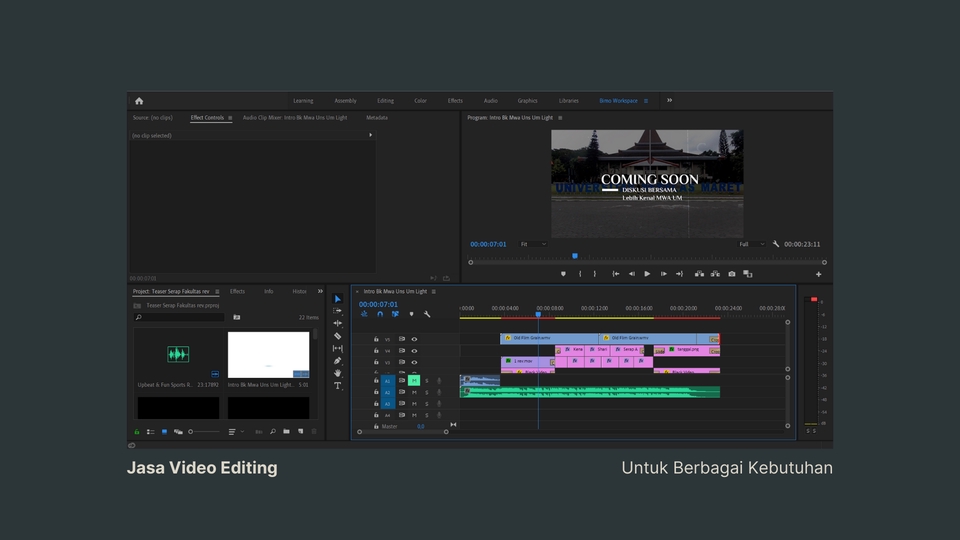960x540 pixels.
Task: Select the Selection tool arrow
Action: pos(337,299)
